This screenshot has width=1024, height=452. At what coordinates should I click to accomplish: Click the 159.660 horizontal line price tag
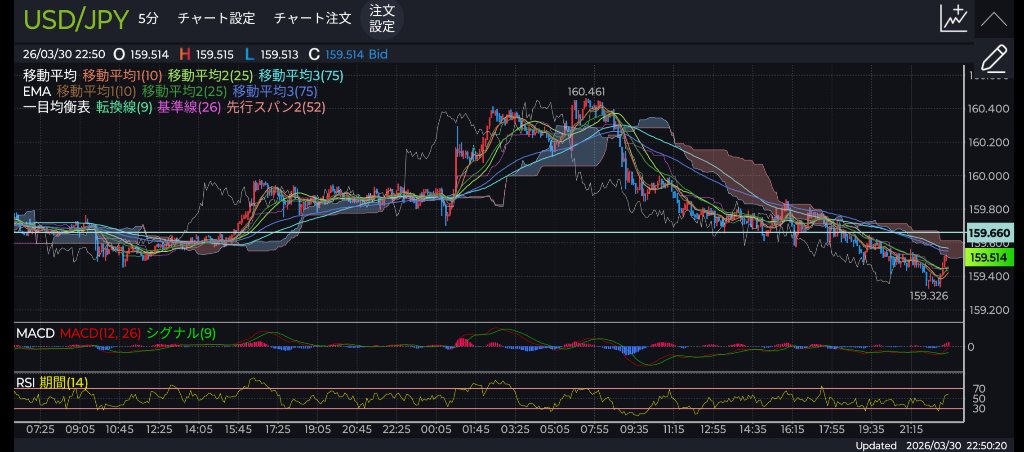(x=988, y=233)
